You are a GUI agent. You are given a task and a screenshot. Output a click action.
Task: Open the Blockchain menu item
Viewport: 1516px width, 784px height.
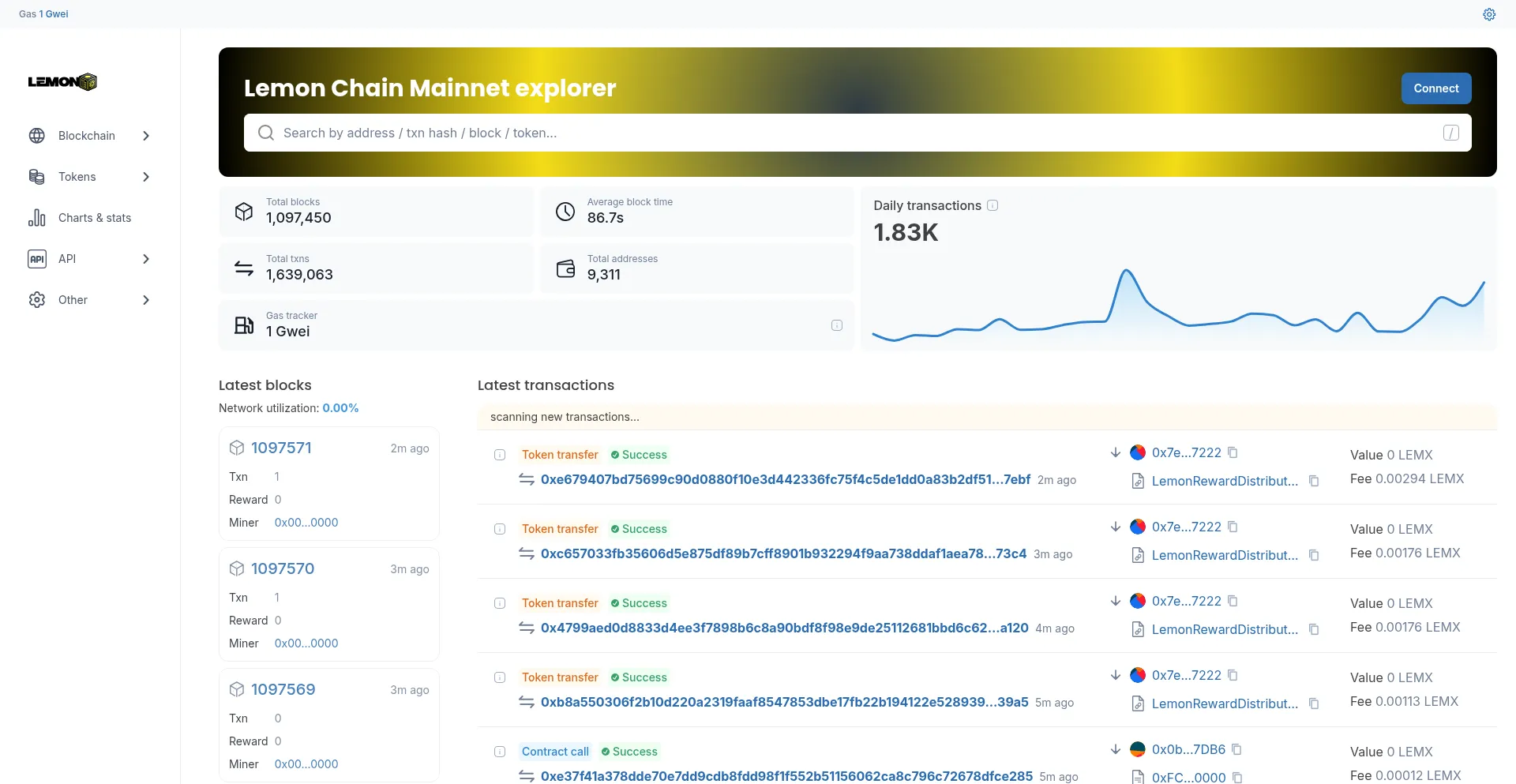(90, 136)
